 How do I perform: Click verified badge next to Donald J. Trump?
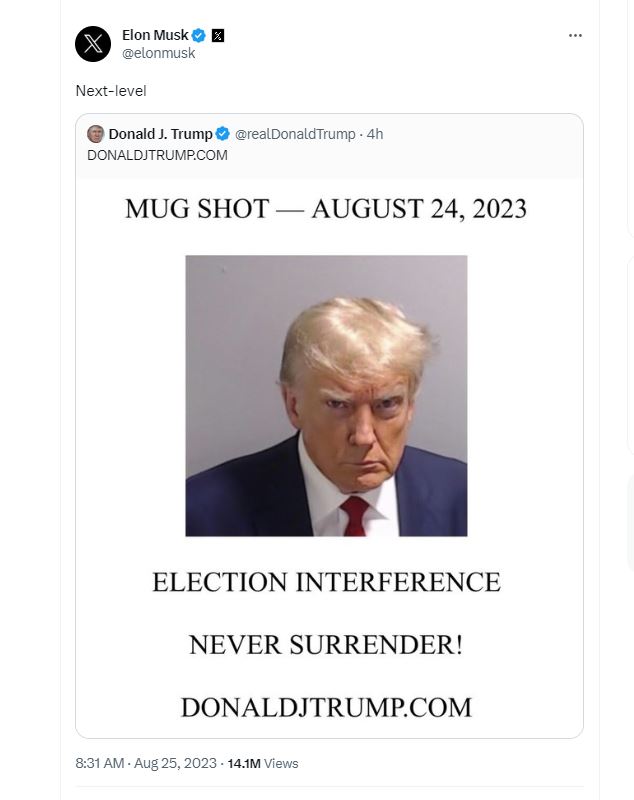coord(223,134)
